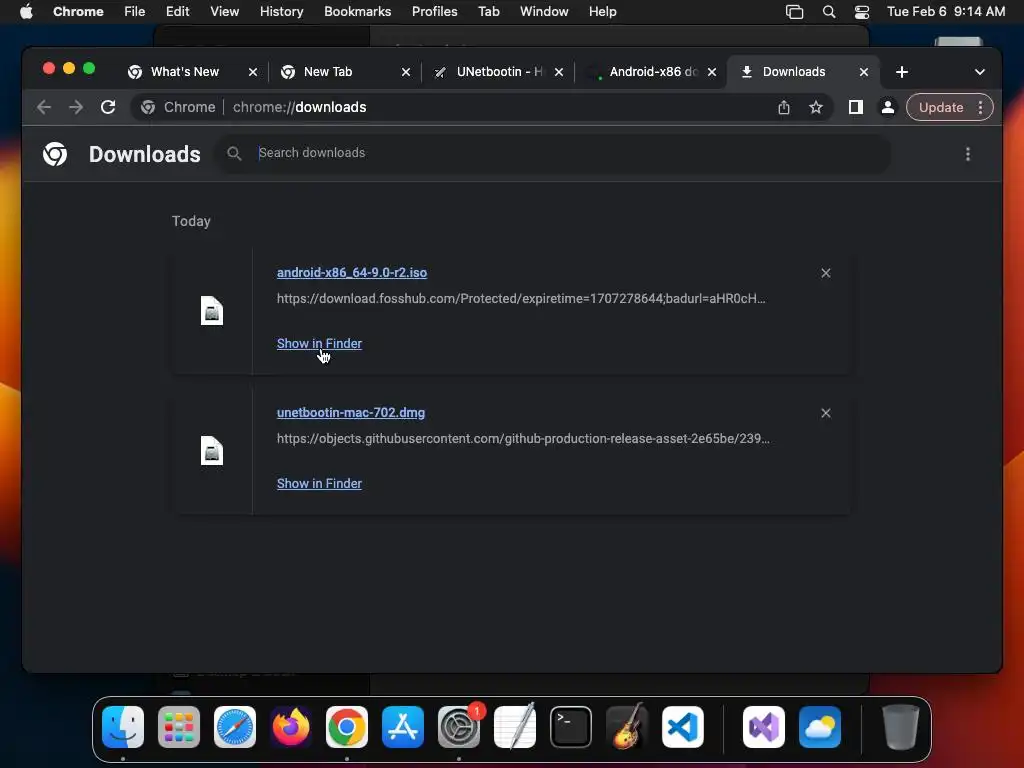Click the screen mirroring menu bar icon
The image size is (1024, 768).
point(794,11)
